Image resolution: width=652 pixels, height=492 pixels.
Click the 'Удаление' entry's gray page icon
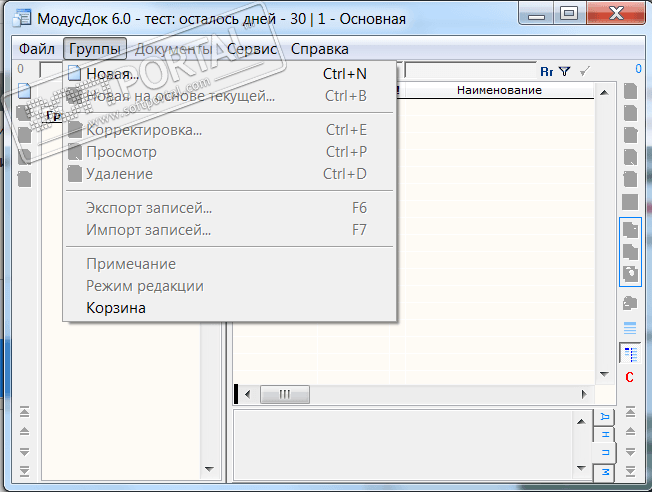74,174
